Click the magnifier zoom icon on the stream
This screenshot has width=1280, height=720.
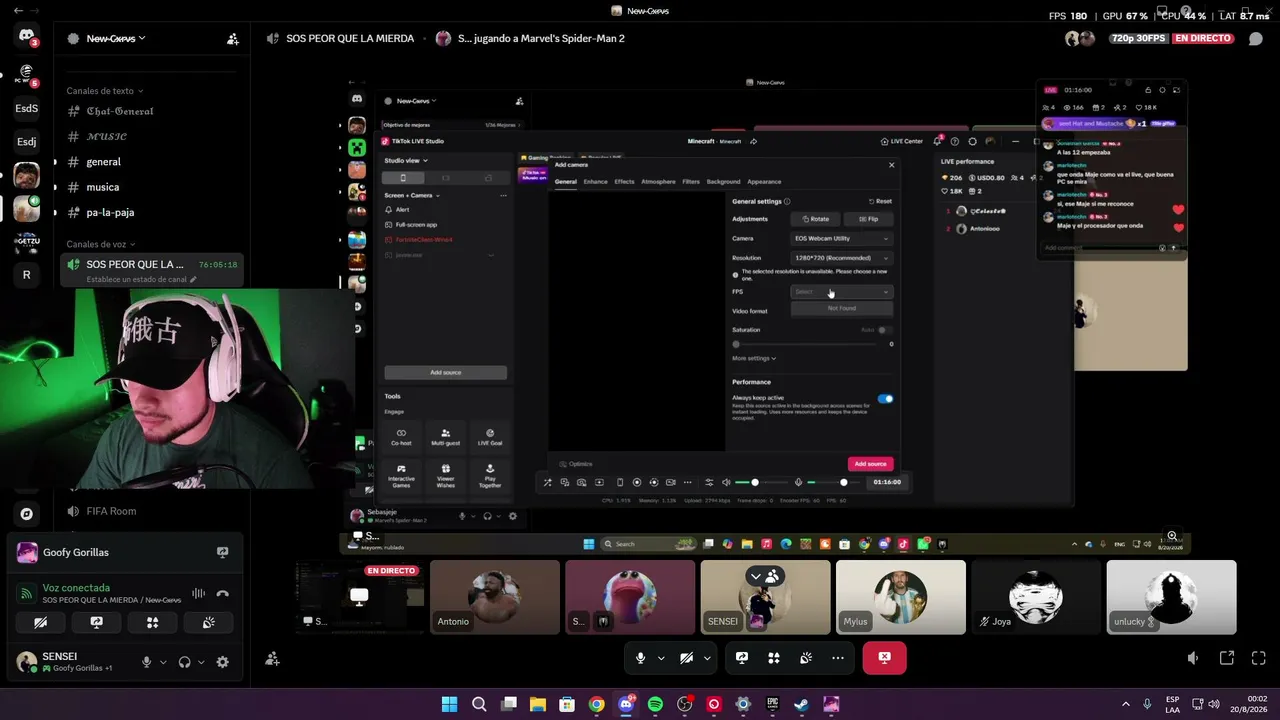coord(1173,536)
